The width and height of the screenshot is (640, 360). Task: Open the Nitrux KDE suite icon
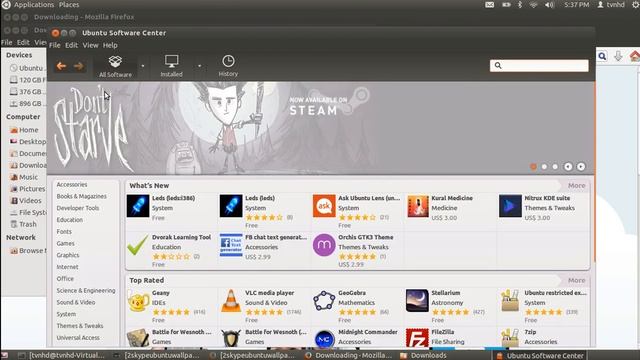(510, 206)
